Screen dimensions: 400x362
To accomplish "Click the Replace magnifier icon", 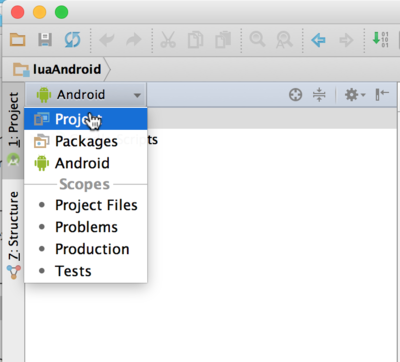I will [x=284, y=40].
